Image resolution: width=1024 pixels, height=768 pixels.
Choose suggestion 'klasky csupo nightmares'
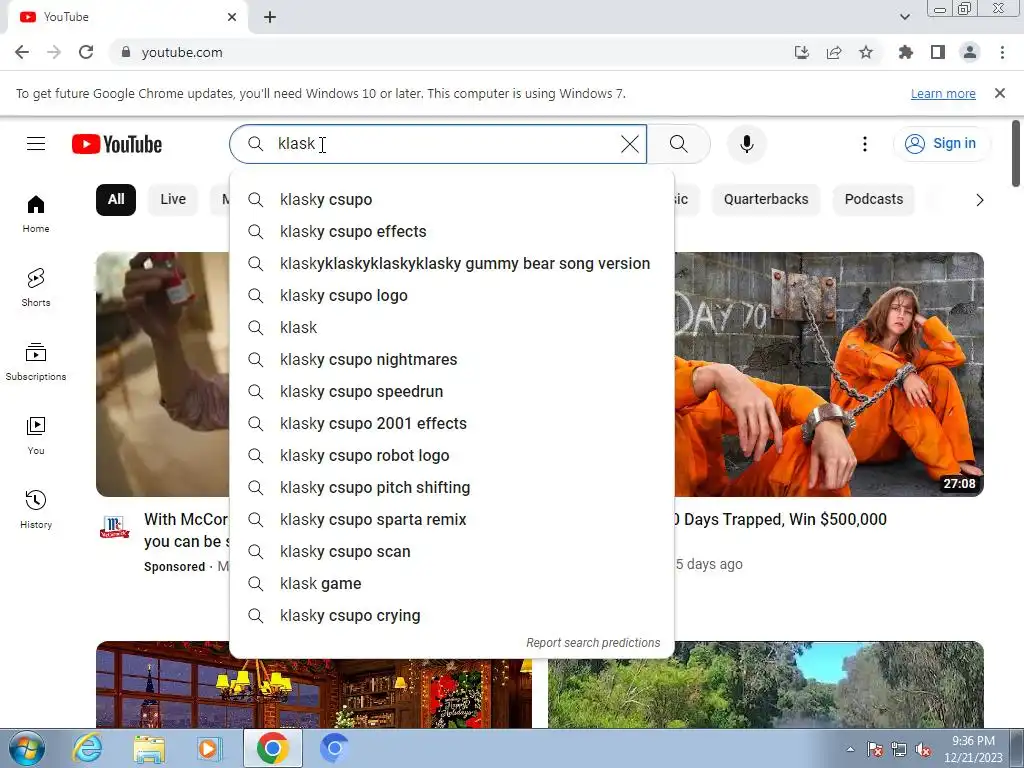pyautogui.click(x=452, y=359)
